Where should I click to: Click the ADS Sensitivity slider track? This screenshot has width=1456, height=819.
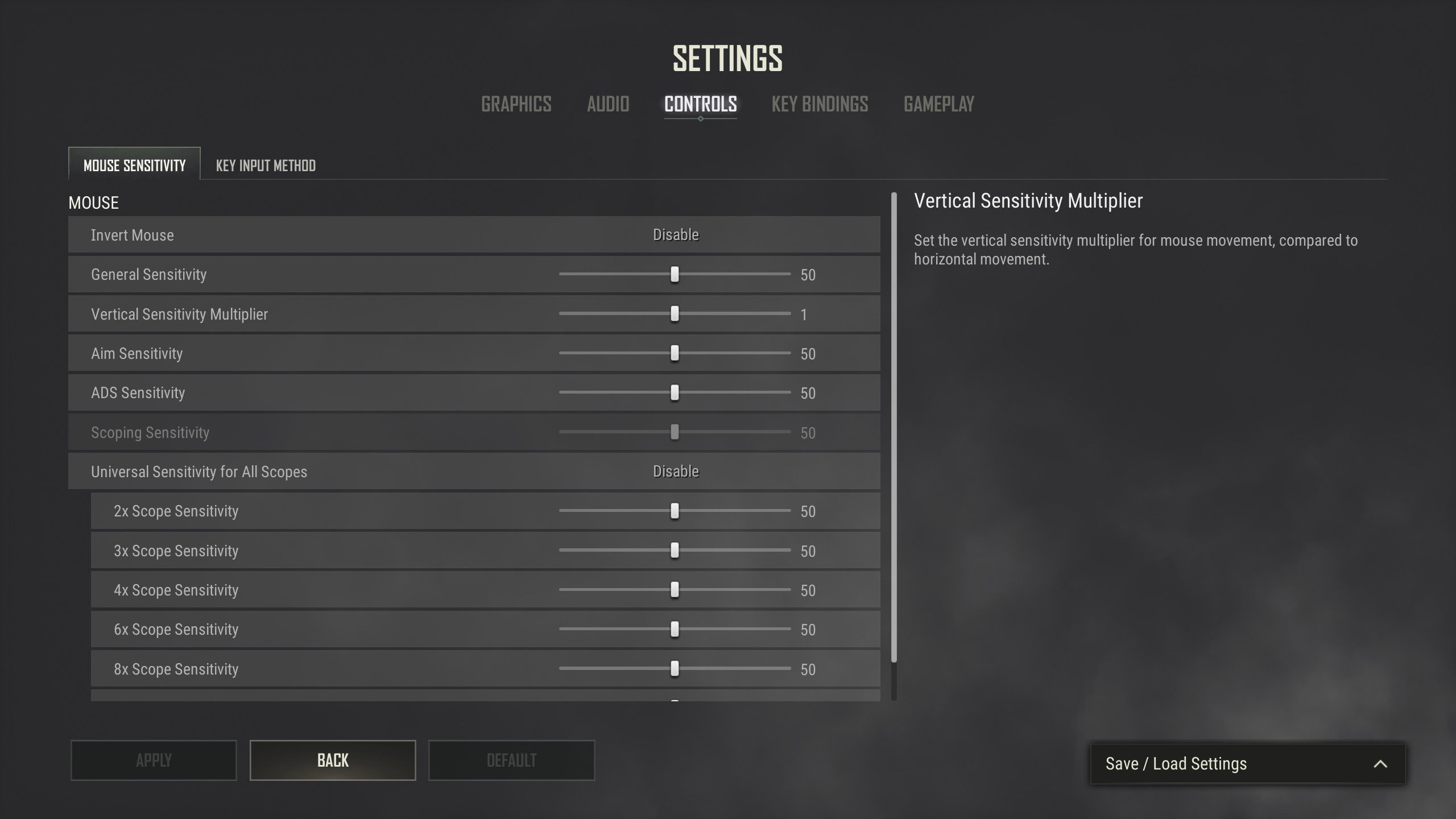click(x=675, y=392)
